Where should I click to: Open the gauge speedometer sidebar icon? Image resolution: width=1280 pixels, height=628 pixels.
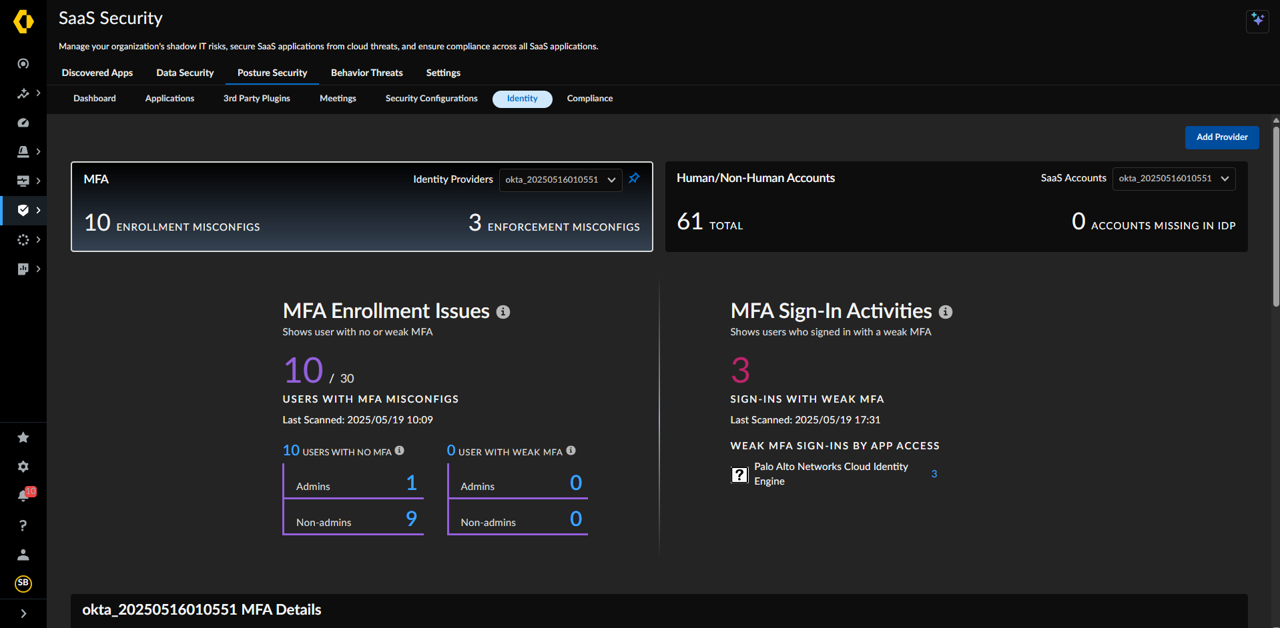click(23, 123)
